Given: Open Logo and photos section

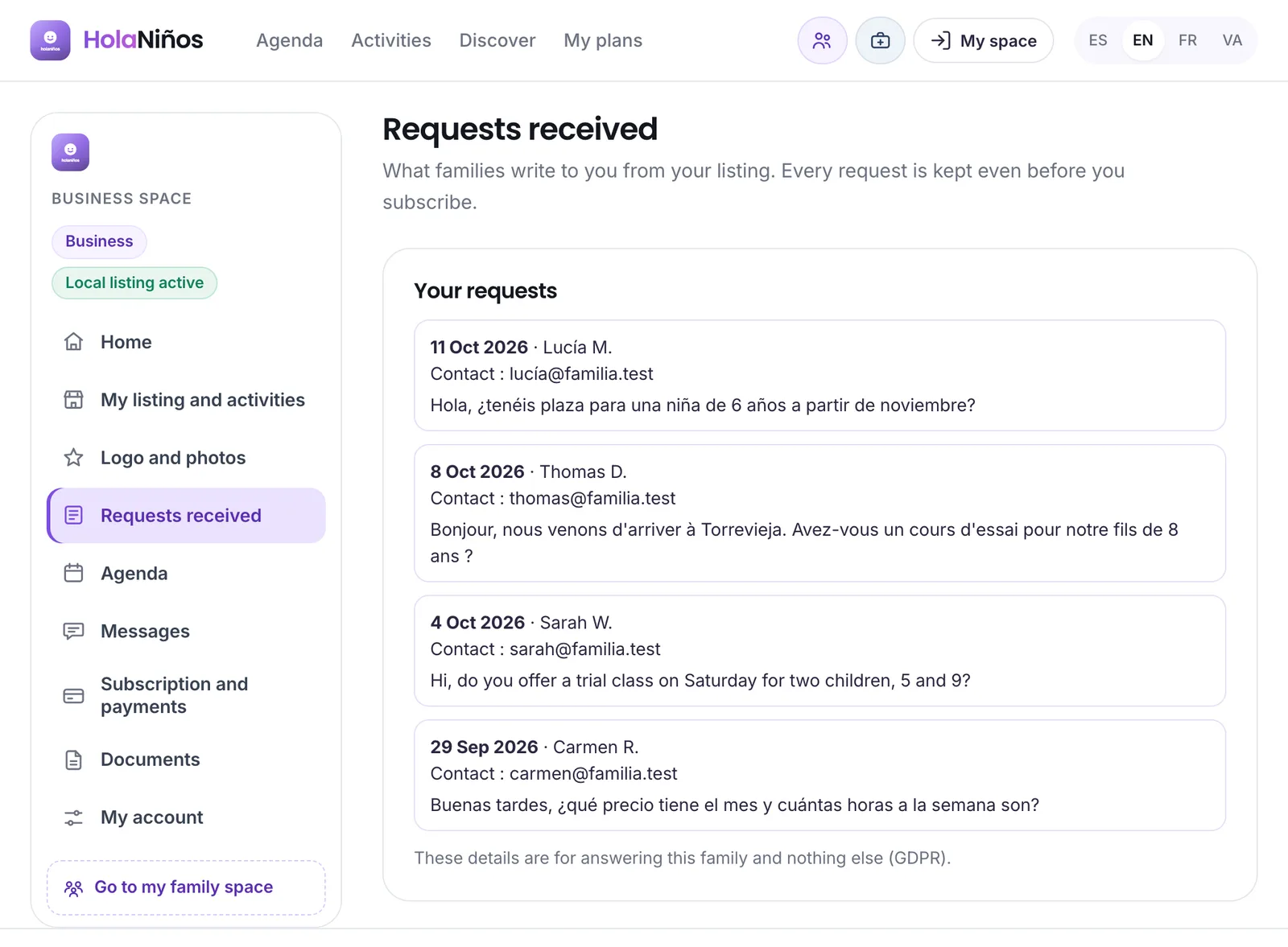Looking at the screenshot, I should point(186,458).
